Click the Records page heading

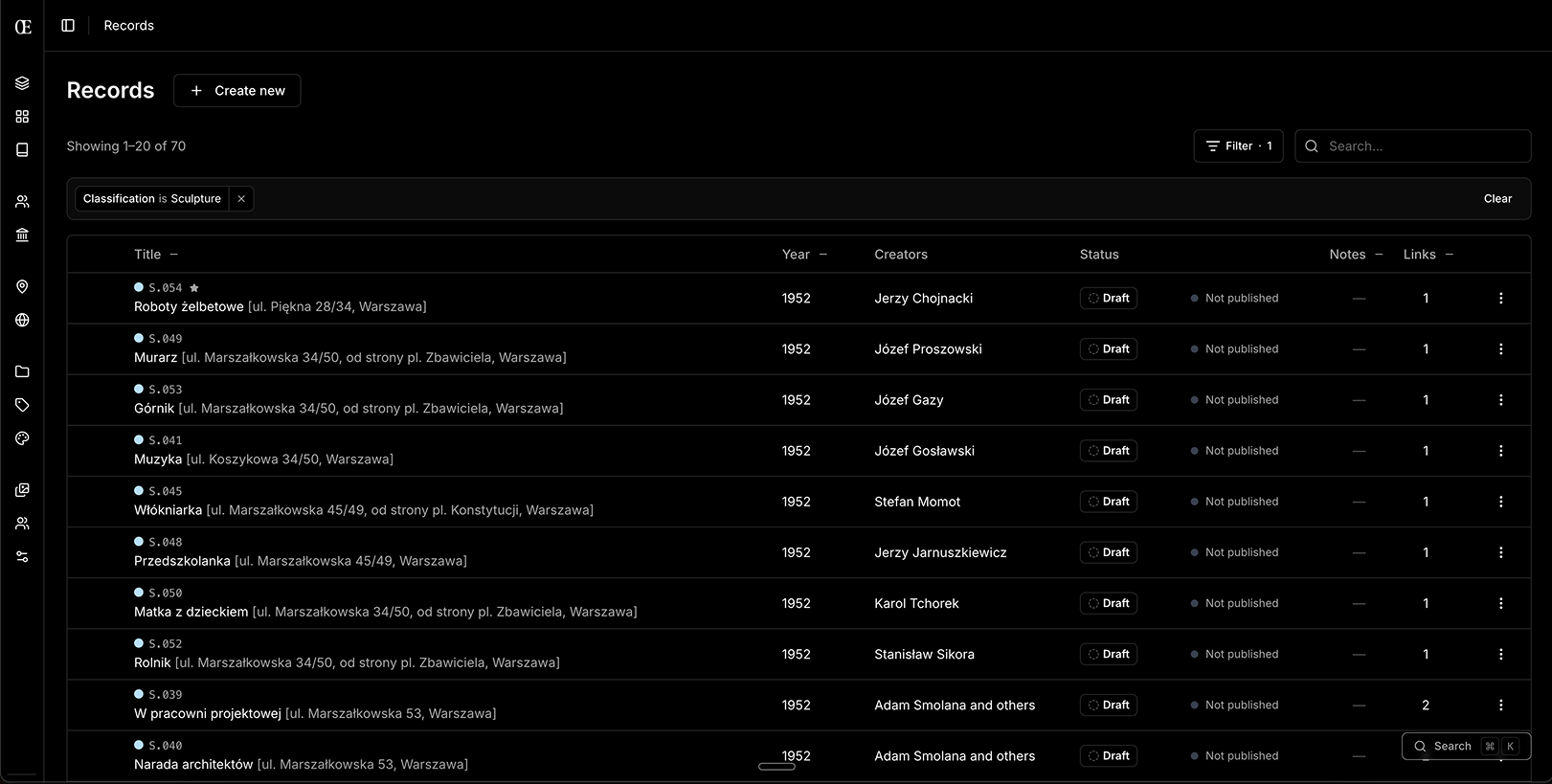pyautogui.click(x=110, y=91)
